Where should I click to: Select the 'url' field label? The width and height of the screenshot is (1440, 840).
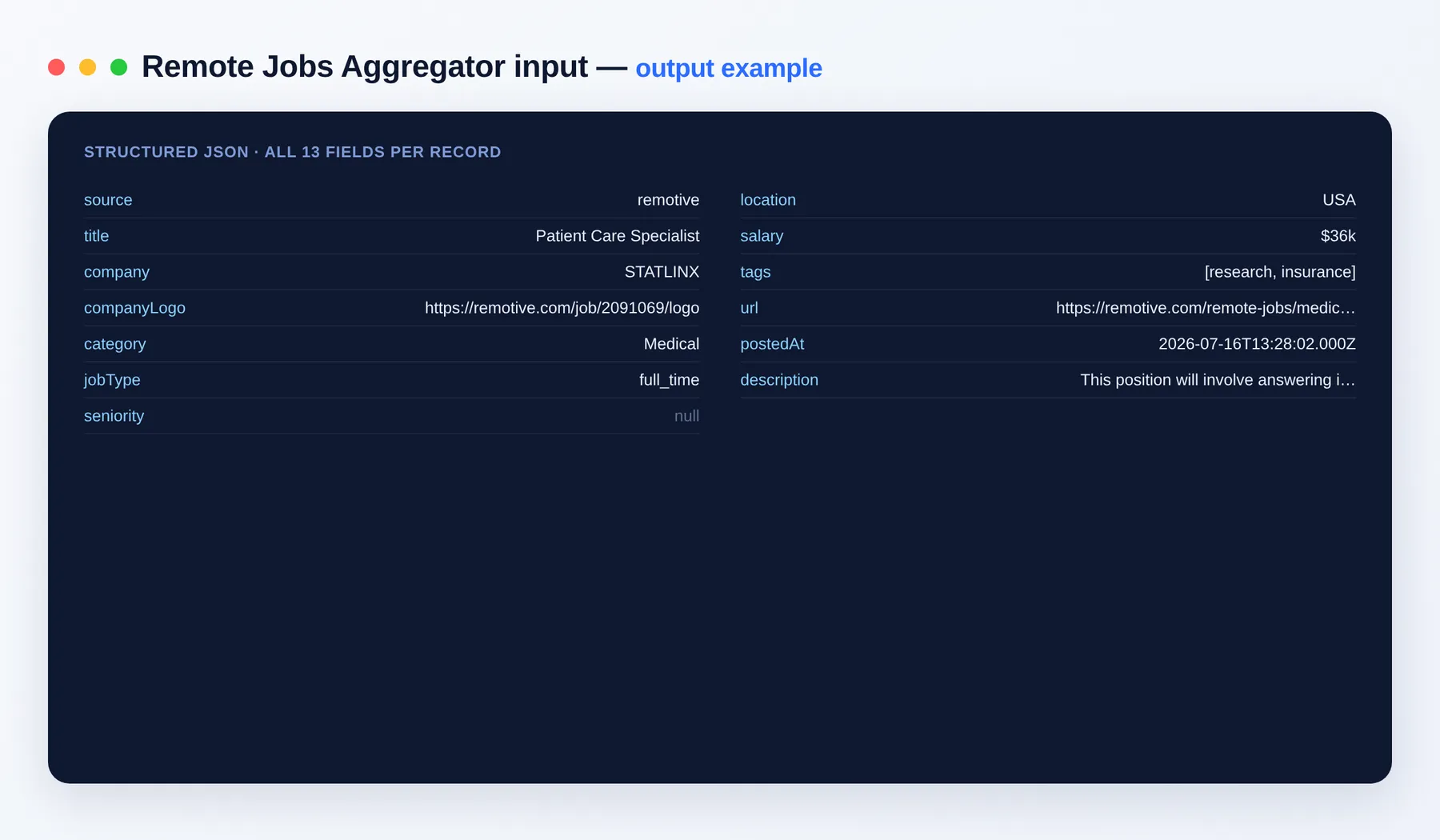click(x=749, y=308)
